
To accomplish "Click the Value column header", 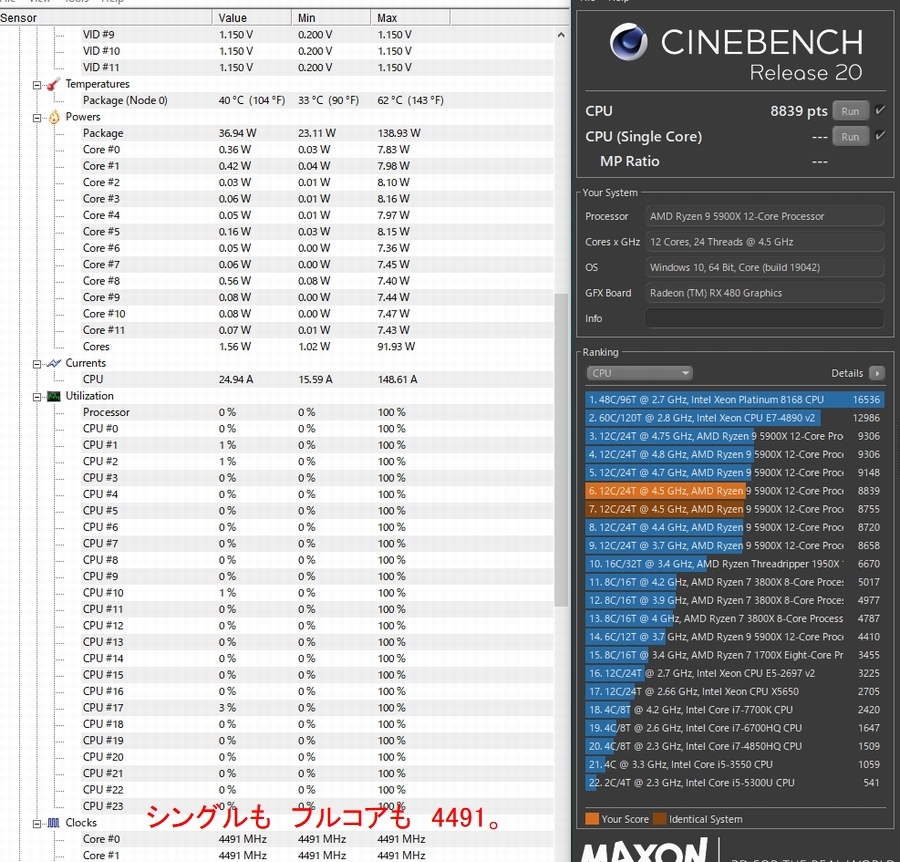I will pos(251,18).
